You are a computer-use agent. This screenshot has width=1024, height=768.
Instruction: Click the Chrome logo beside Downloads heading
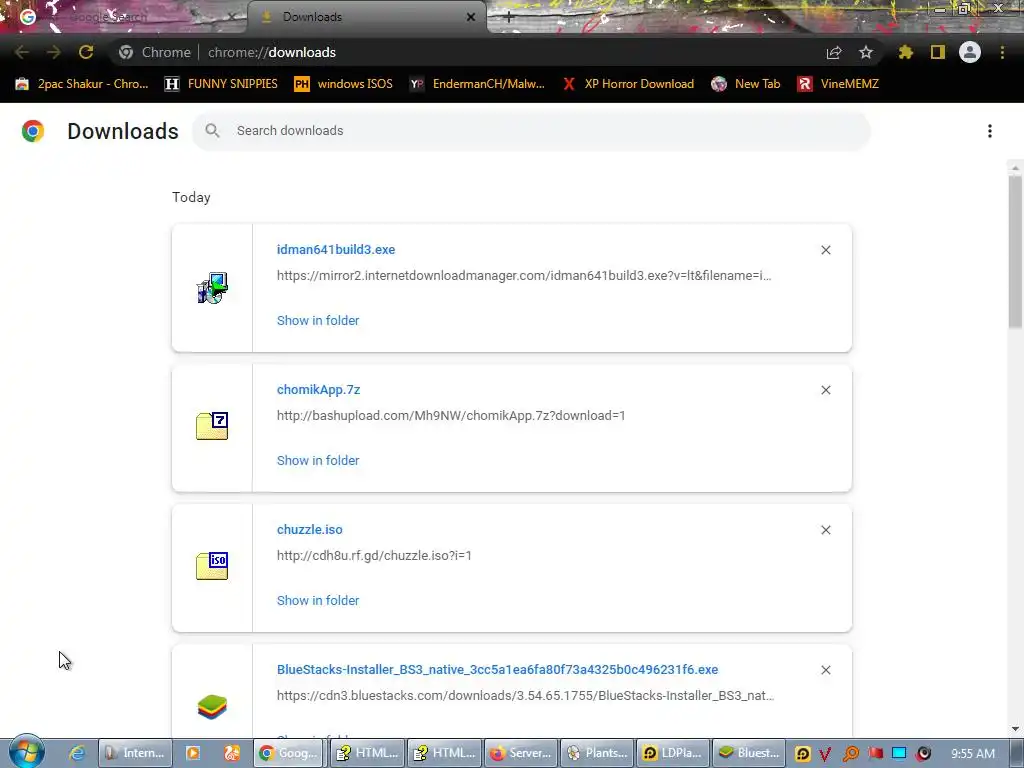pyautogui.click(x=33, y=131)
